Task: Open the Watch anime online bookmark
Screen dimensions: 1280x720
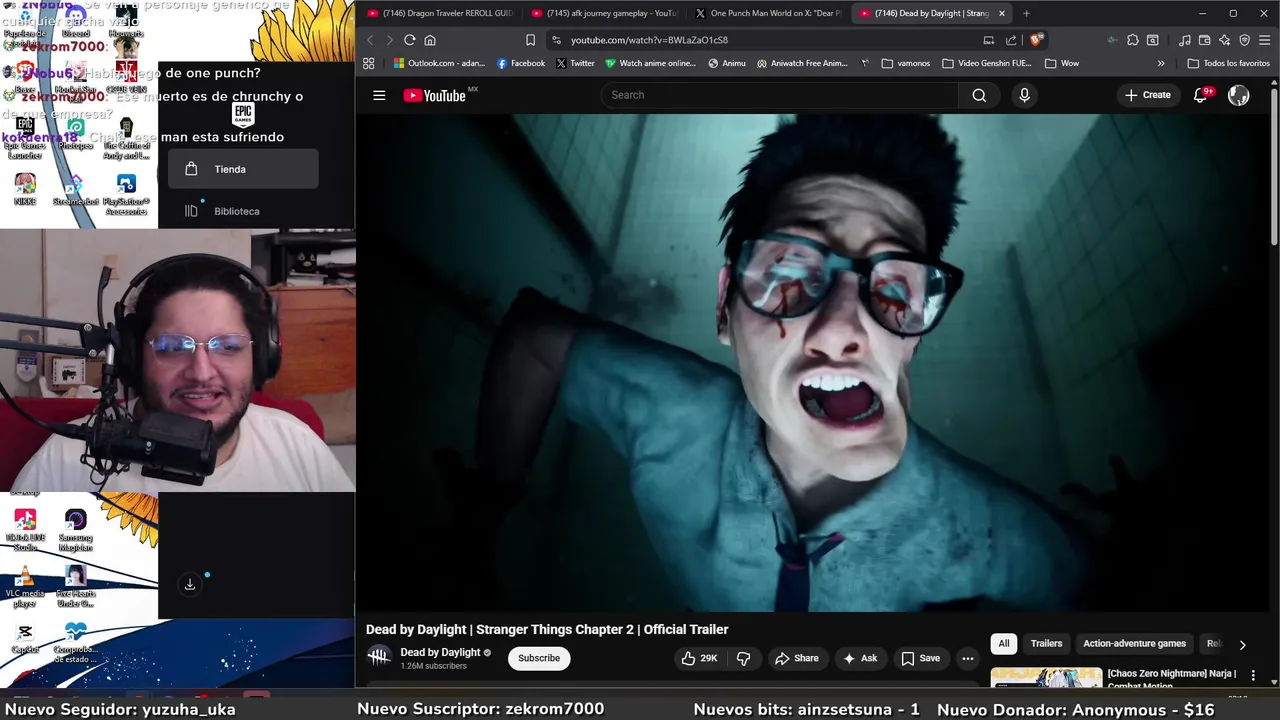Action: [650, 63]
